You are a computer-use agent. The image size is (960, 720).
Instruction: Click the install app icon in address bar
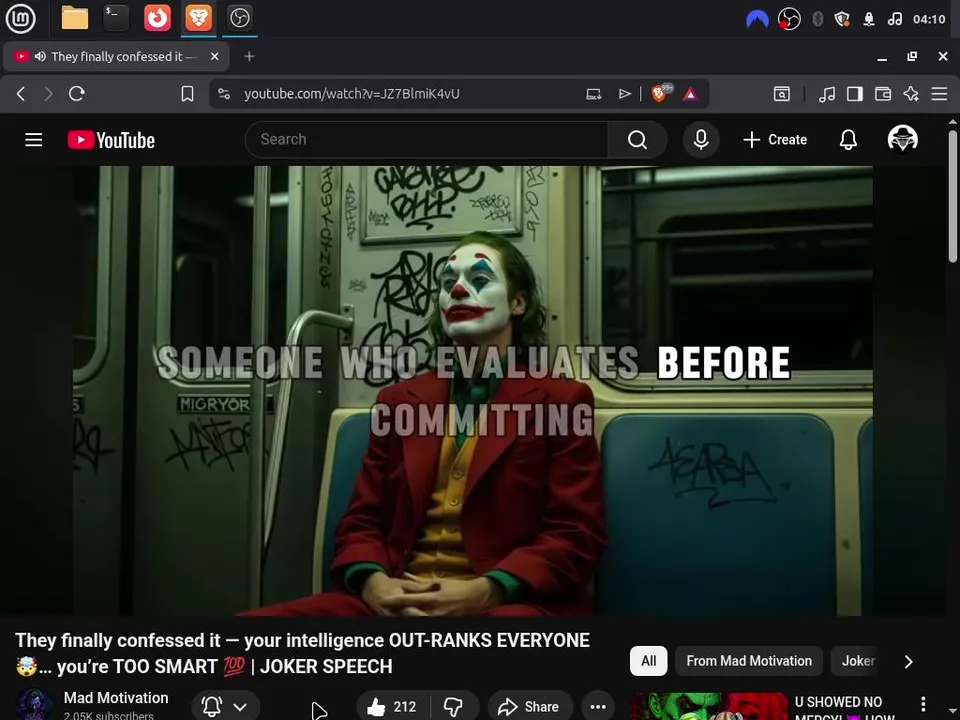[593, 94]
